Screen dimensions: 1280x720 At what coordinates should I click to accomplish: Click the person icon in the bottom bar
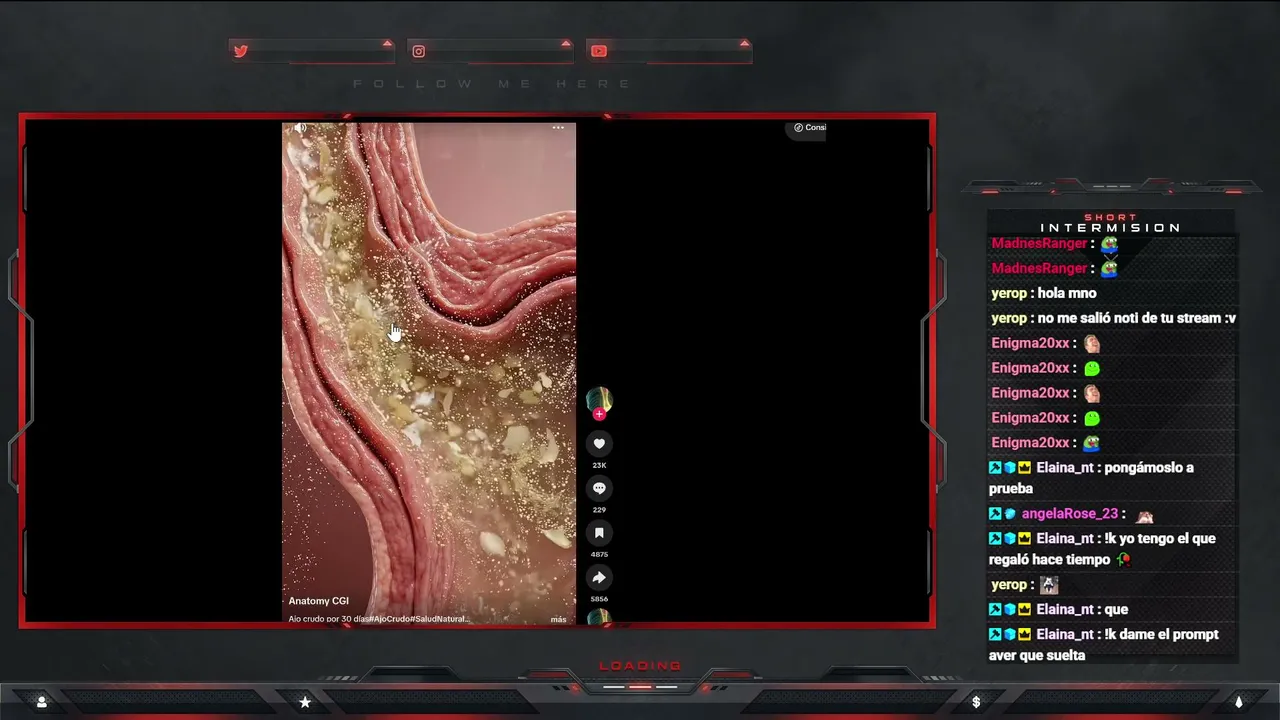click(x=41, y=702)
